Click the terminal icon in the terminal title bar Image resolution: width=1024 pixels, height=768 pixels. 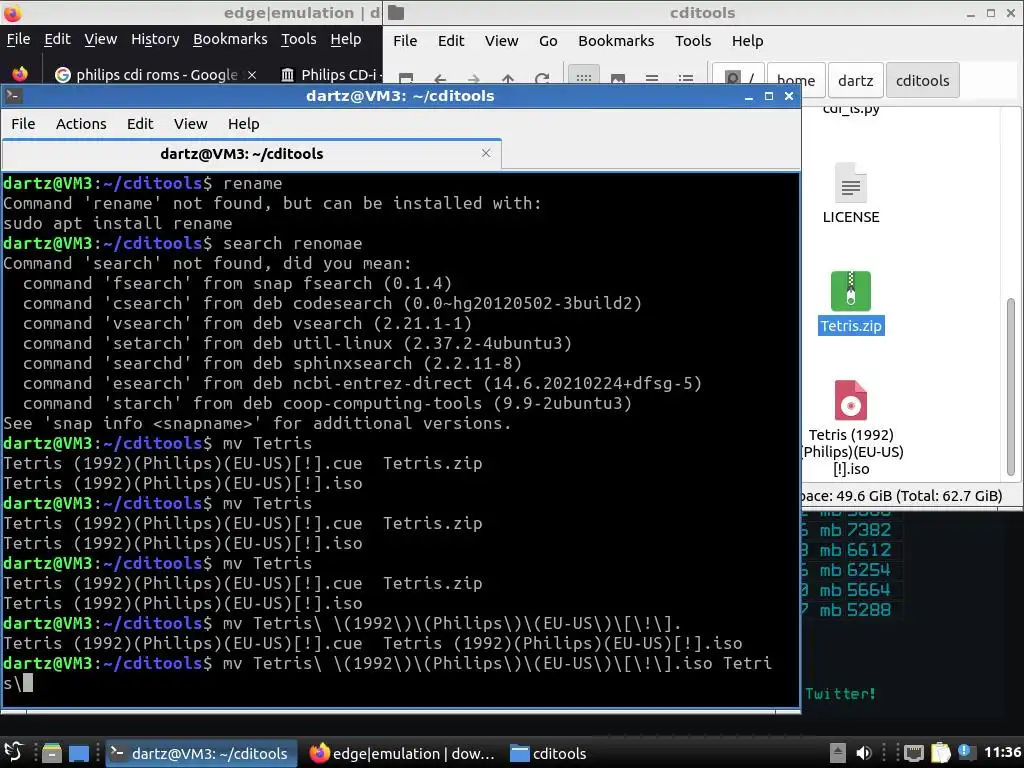click(x=13, y=96)
